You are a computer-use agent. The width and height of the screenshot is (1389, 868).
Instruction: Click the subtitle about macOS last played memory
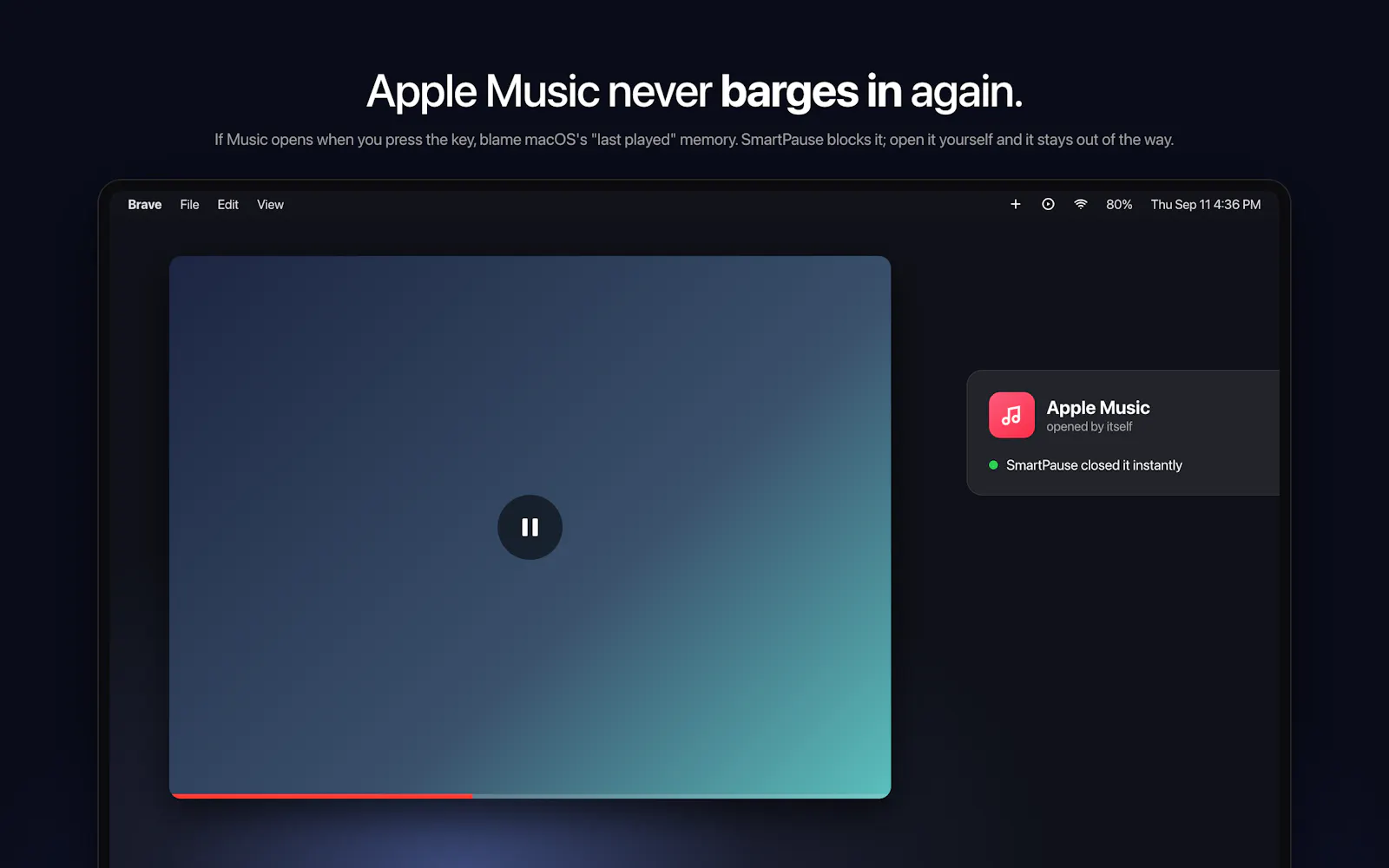(x=694, y=140)
